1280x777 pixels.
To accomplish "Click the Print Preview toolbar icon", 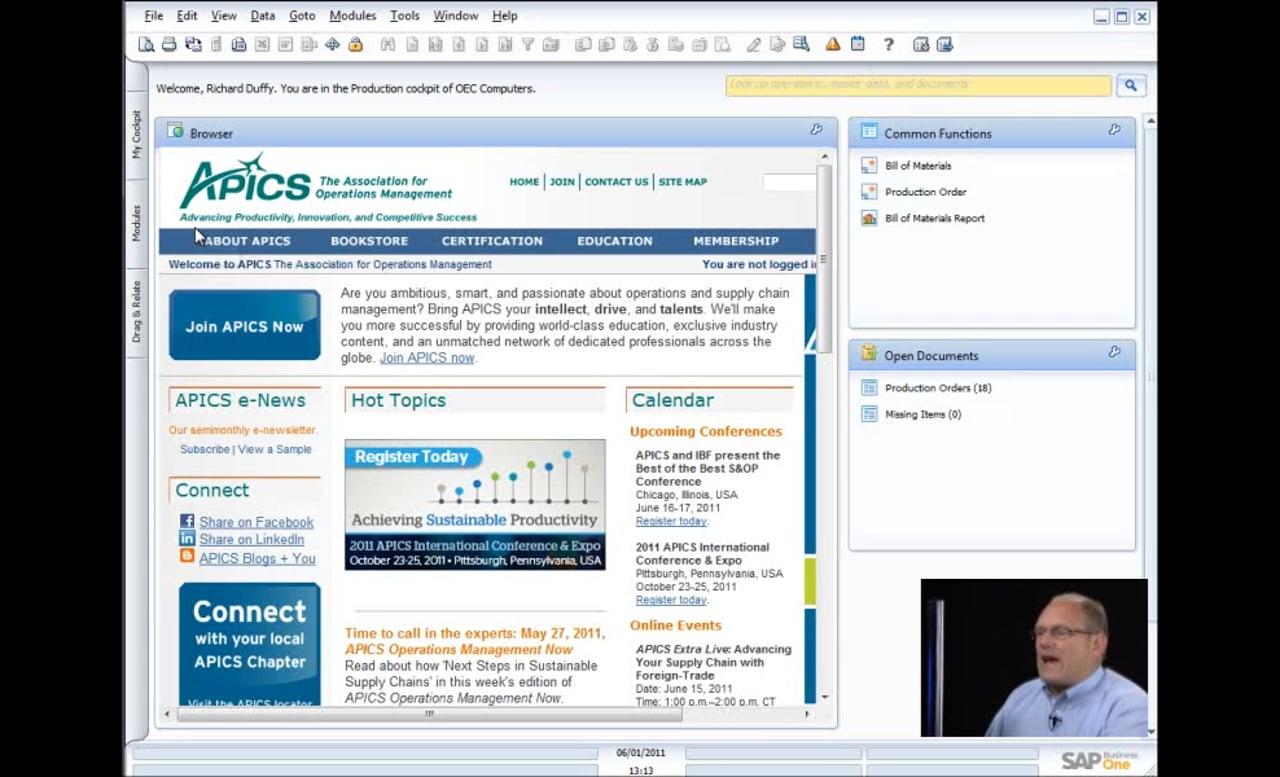I will tap(146, 44).
